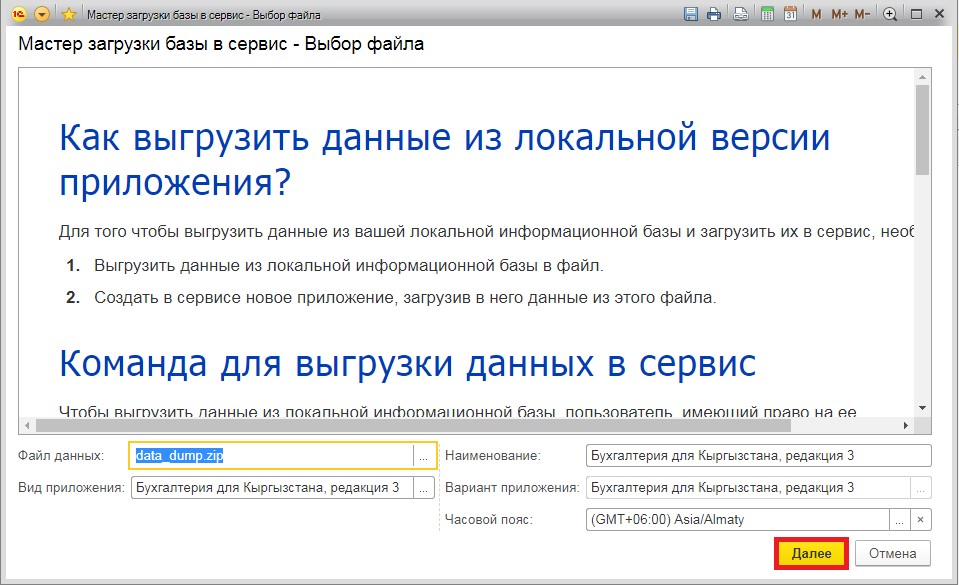Click the Save icon in title bar

pyautogui.click(x=690, y=14)
